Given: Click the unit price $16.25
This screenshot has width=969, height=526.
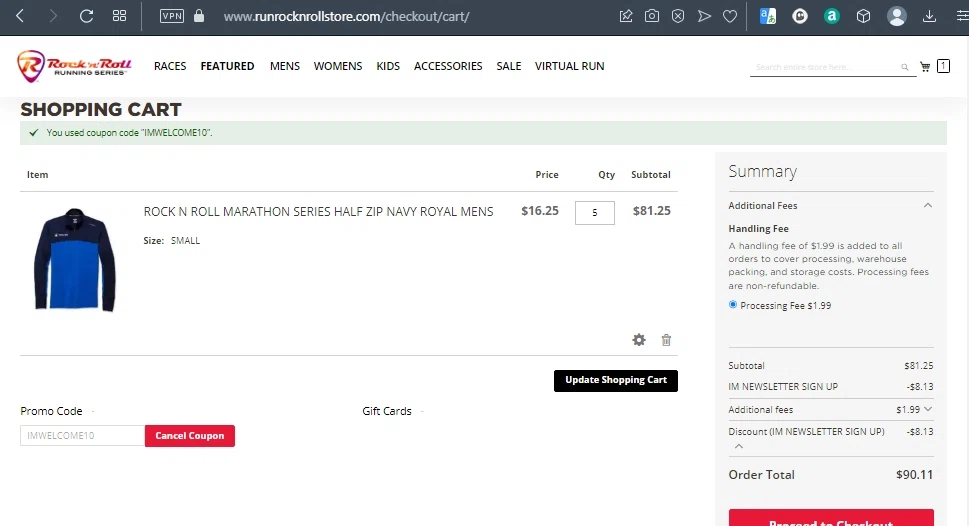Looking at the screenshot, I should click(540, 211).
